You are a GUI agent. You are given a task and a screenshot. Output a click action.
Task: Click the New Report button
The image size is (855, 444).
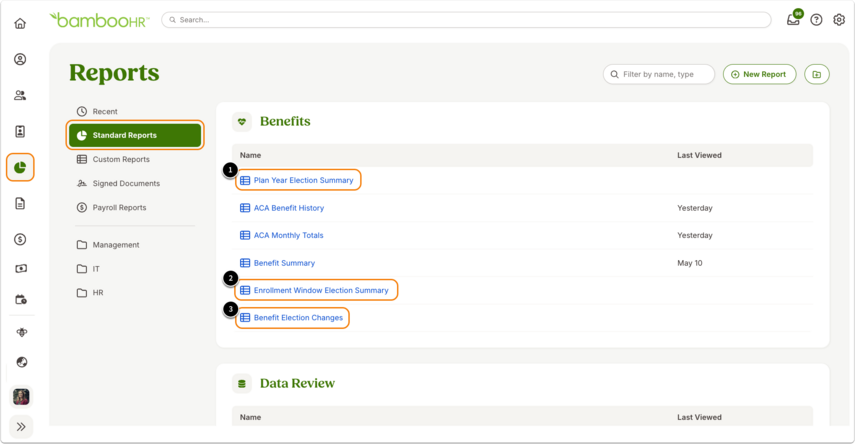pos(760,74)
